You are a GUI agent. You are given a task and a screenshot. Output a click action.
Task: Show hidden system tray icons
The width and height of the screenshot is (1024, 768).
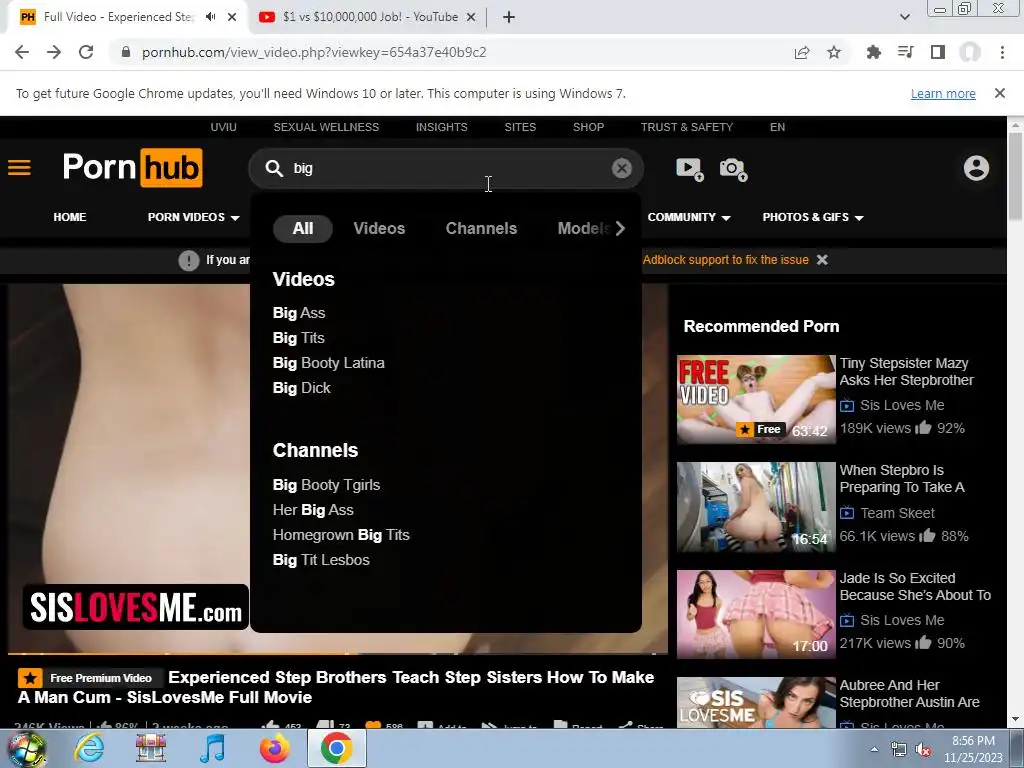[x=874, y=749]
